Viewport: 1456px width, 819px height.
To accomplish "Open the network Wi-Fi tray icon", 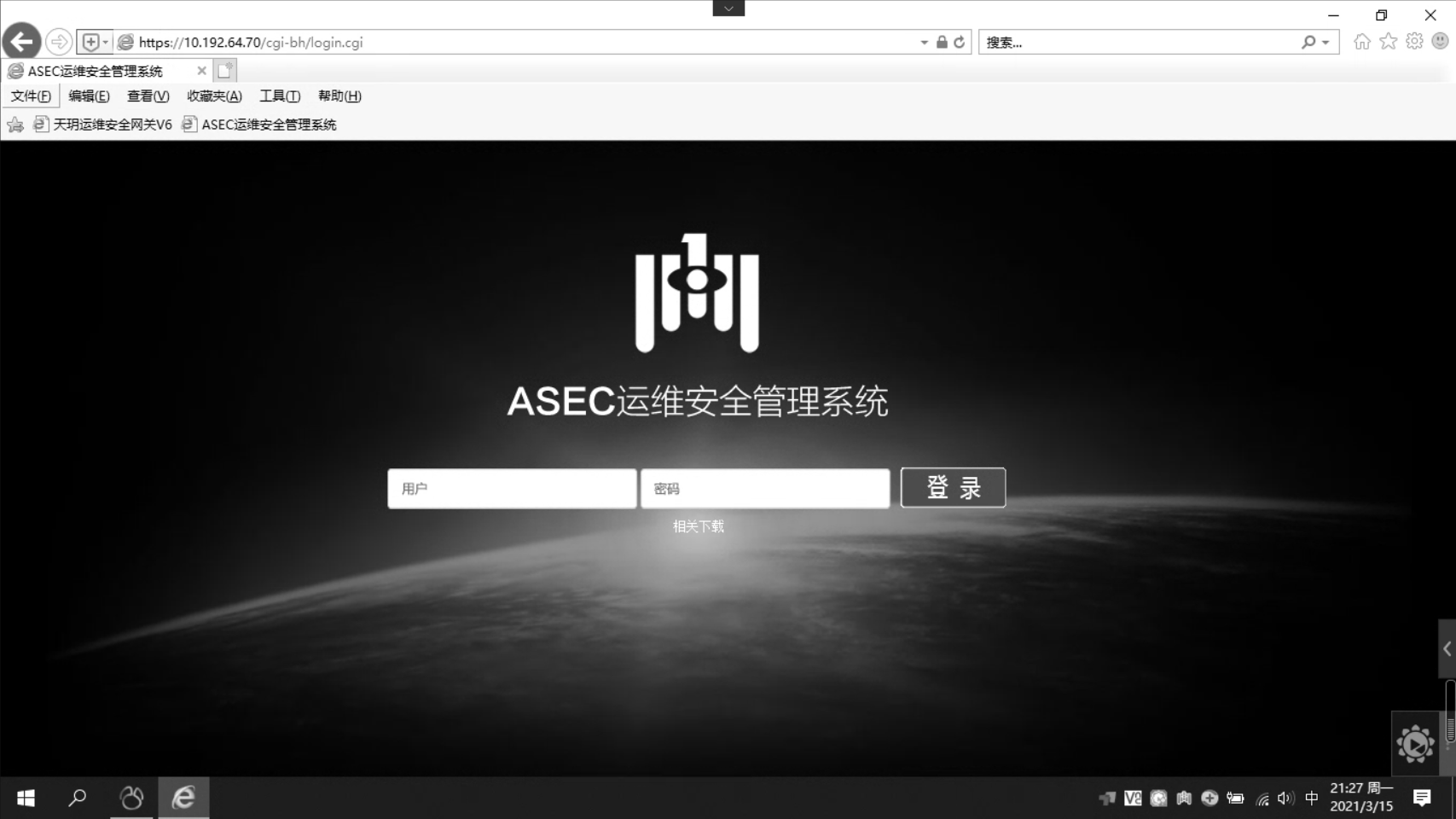I will click(1262, 799).
